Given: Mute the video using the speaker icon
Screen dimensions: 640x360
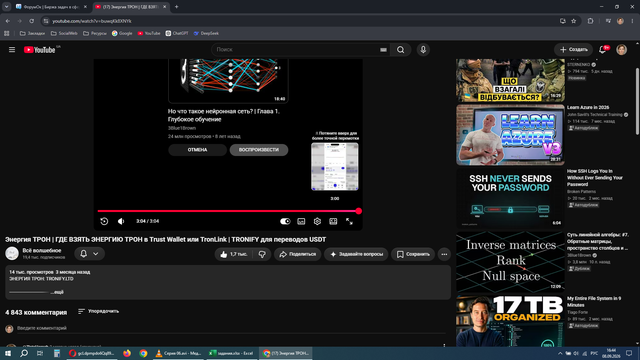Looking at the screenshot, I should click(121, 221).
